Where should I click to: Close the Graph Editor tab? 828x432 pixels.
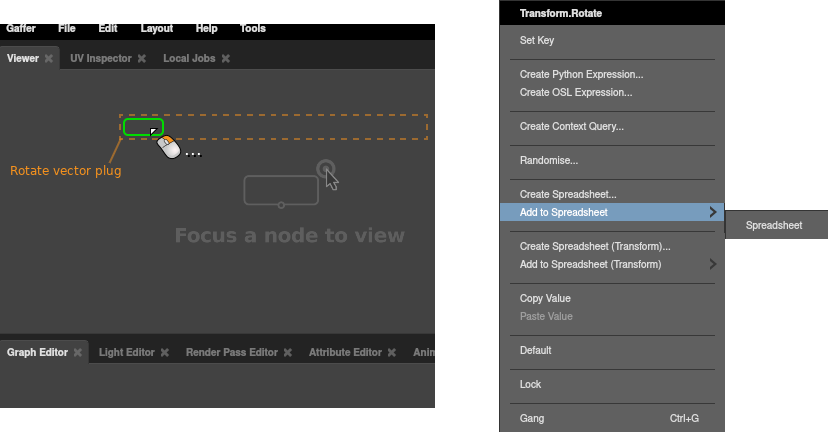click(77, 353)
